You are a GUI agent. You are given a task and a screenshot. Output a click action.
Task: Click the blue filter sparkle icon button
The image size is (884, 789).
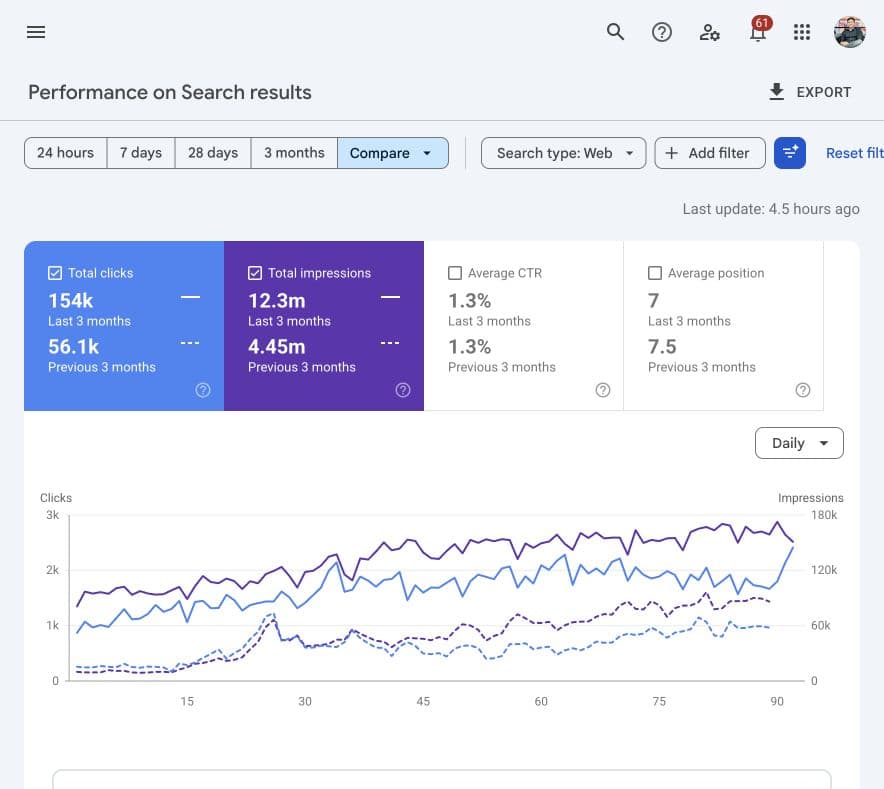pos(790,153)
